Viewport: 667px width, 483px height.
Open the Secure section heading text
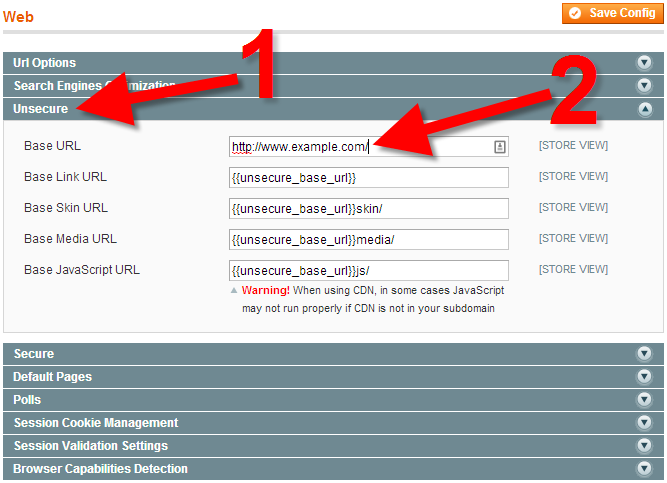pyautogui.click(x=33, y=354)
